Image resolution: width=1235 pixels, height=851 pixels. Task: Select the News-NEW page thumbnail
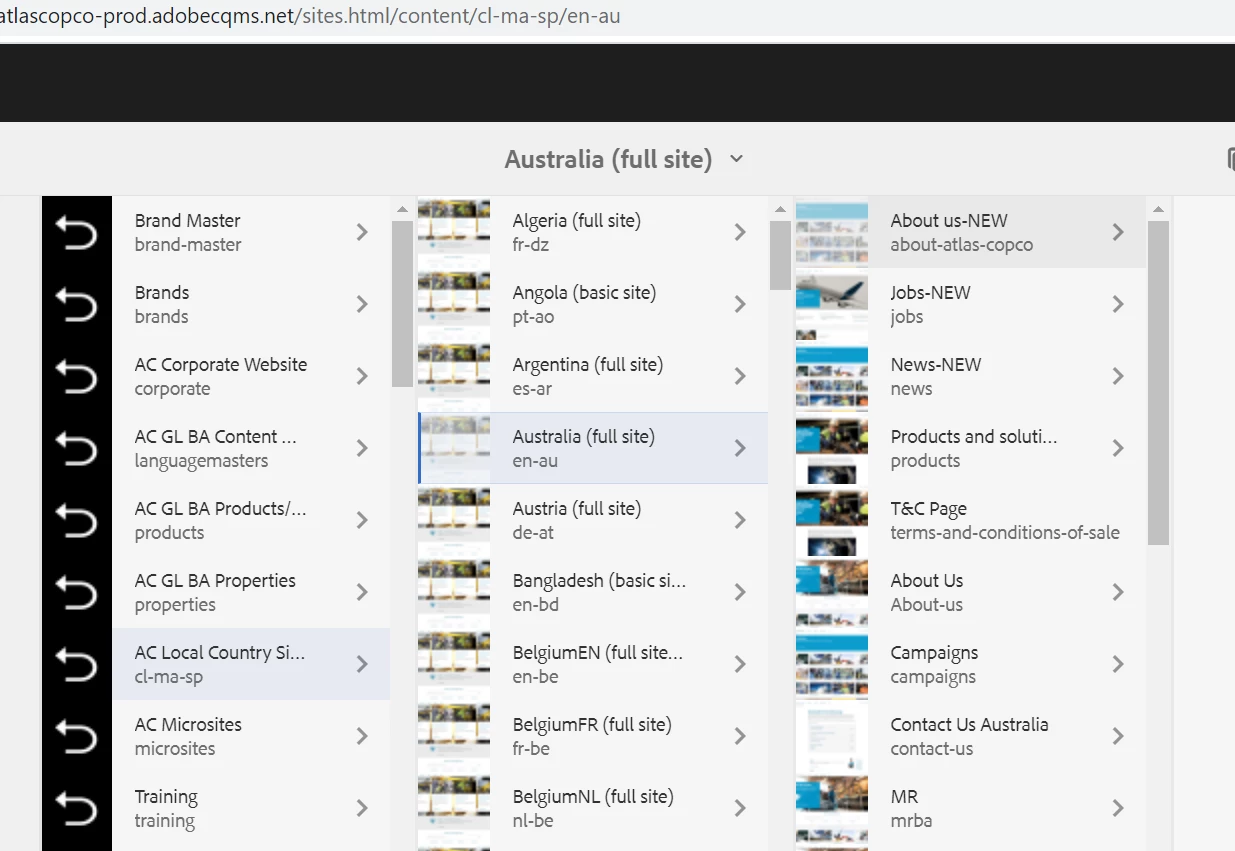[x=832, y=376]
